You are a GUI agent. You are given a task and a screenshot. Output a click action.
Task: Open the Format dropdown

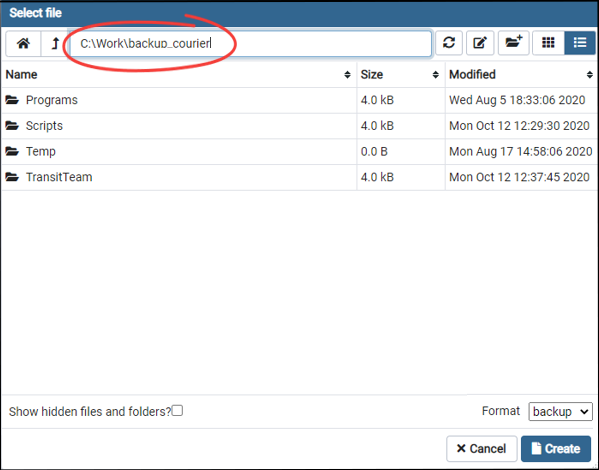click(560, 412)
